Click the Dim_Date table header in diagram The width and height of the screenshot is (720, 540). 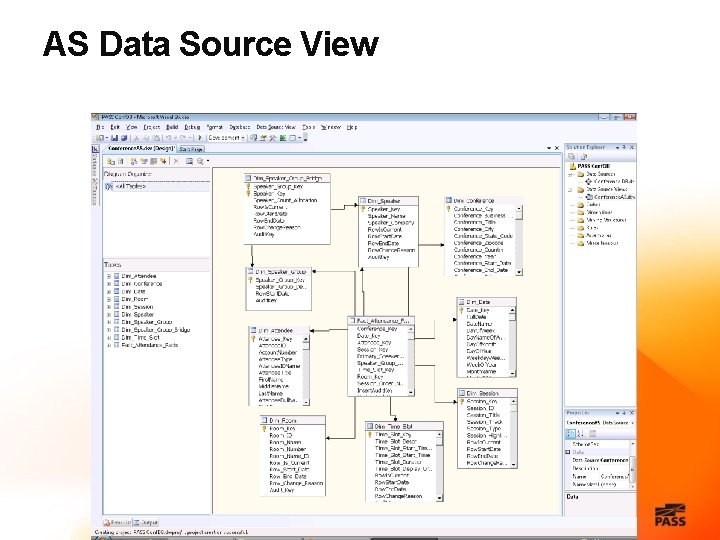[486, 302]
